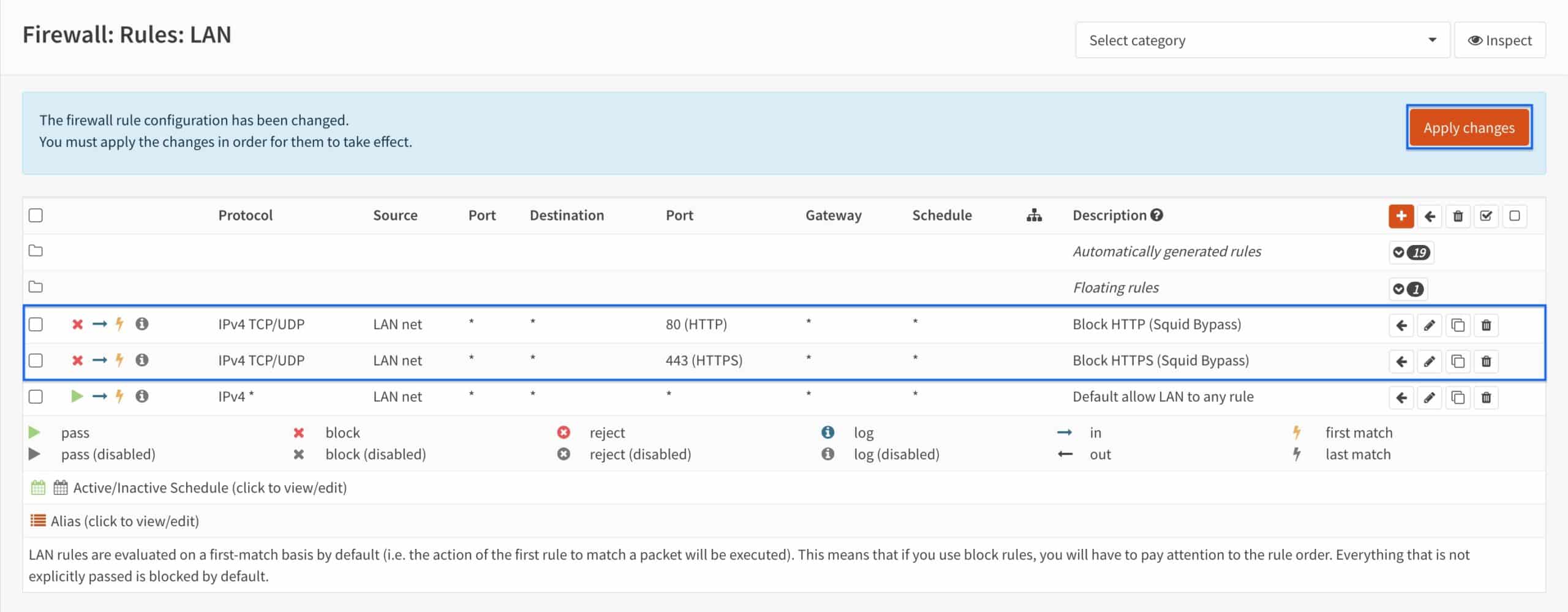1568x612 pixels.
Task: Open the Alias view/edit list icon
Action: pyautogui.click(x=38, y=520)
